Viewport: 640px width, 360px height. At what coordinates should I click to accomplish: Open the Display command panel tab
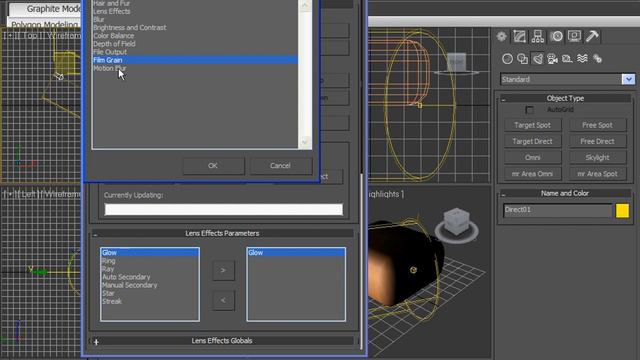574,36
